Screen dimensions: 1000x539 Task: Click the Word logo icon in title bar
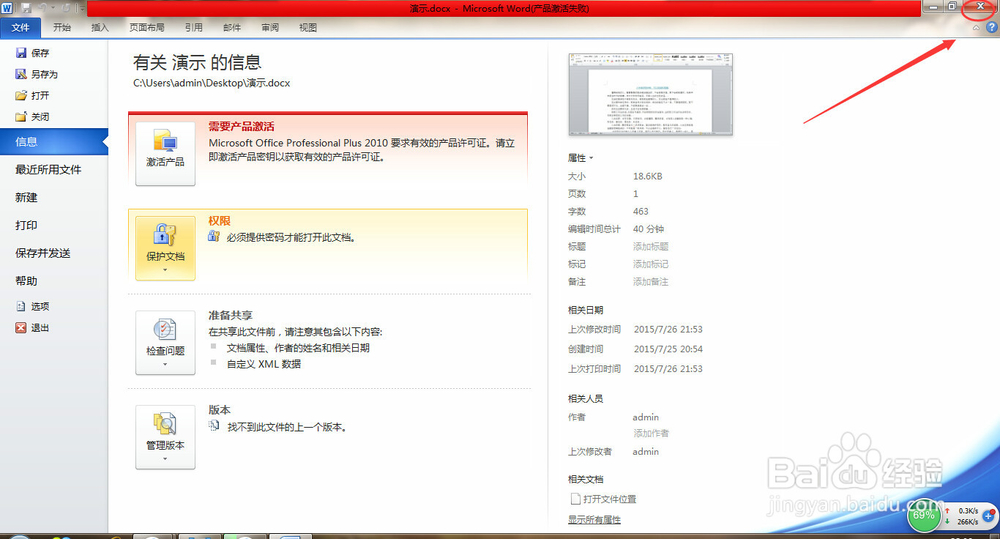[x=7, y=8]
